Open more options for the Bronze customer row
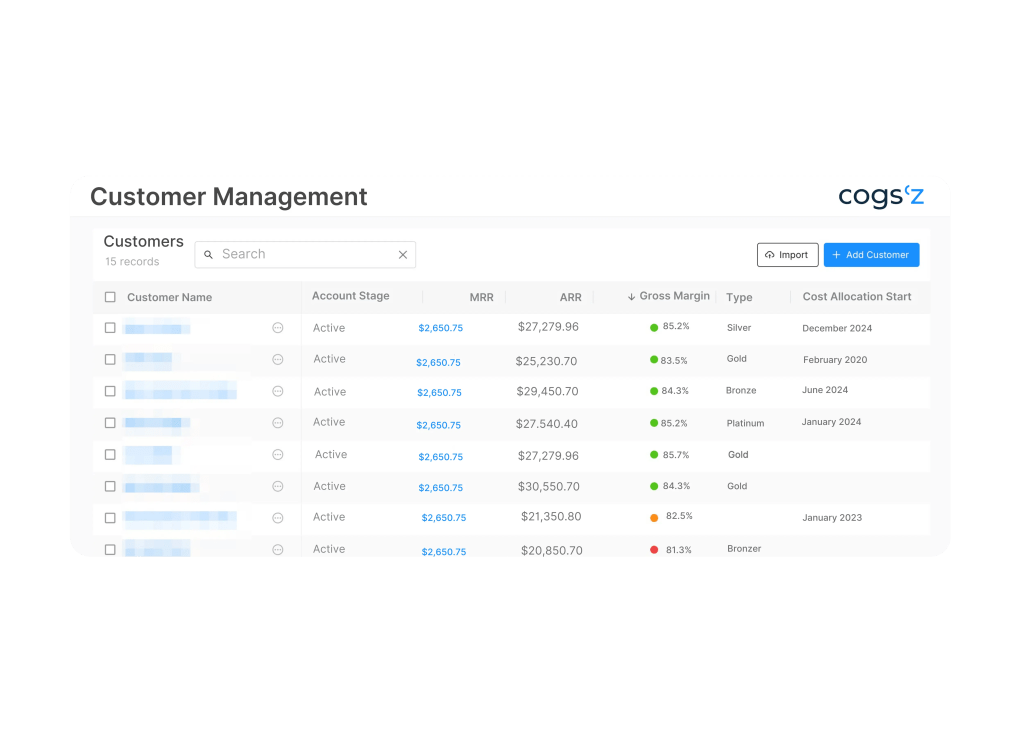The height and width of the screenshot is (731, 1024). (x=278, y=391)
